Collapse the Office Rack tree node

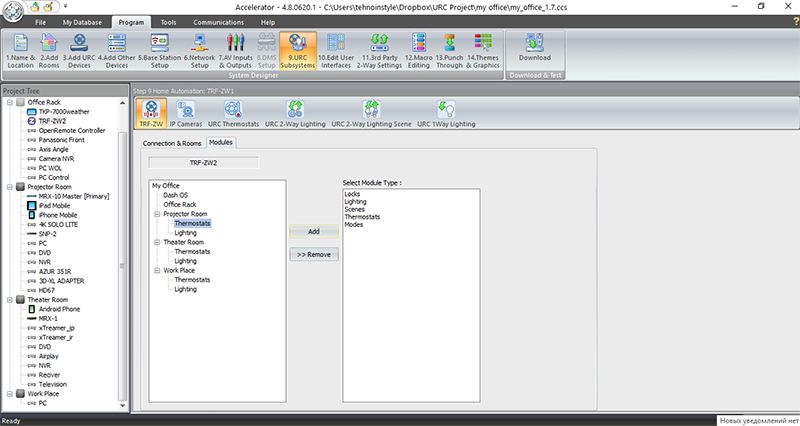point(9,102)
